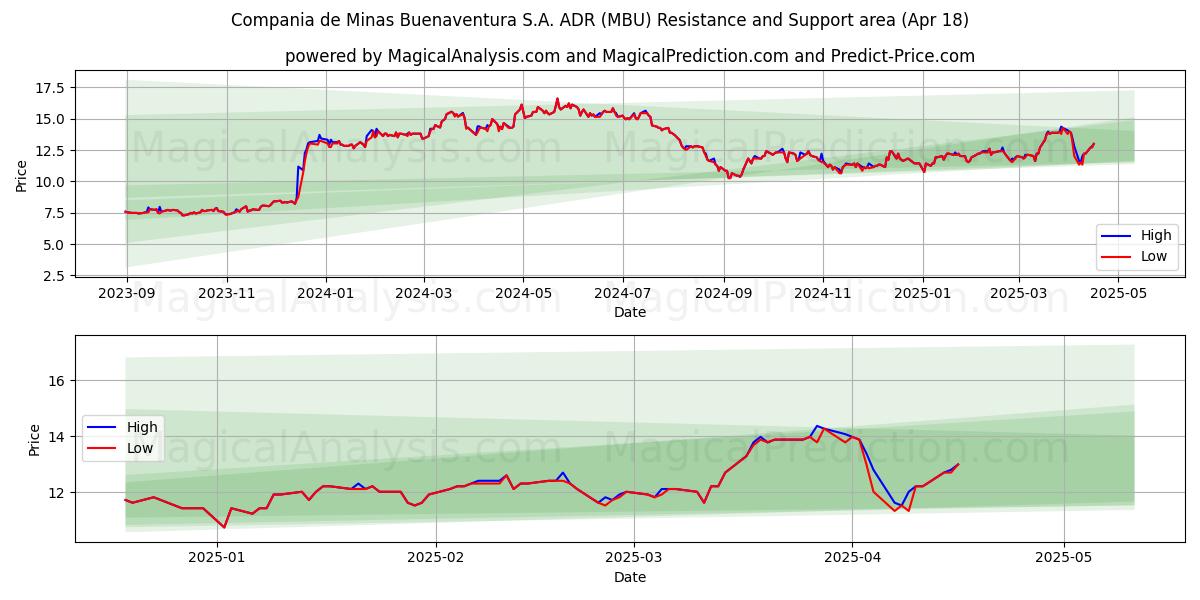Click the 2.5 y-axis tick label
This screenshot has height=600, width=1200.
(x=55, y=276)
